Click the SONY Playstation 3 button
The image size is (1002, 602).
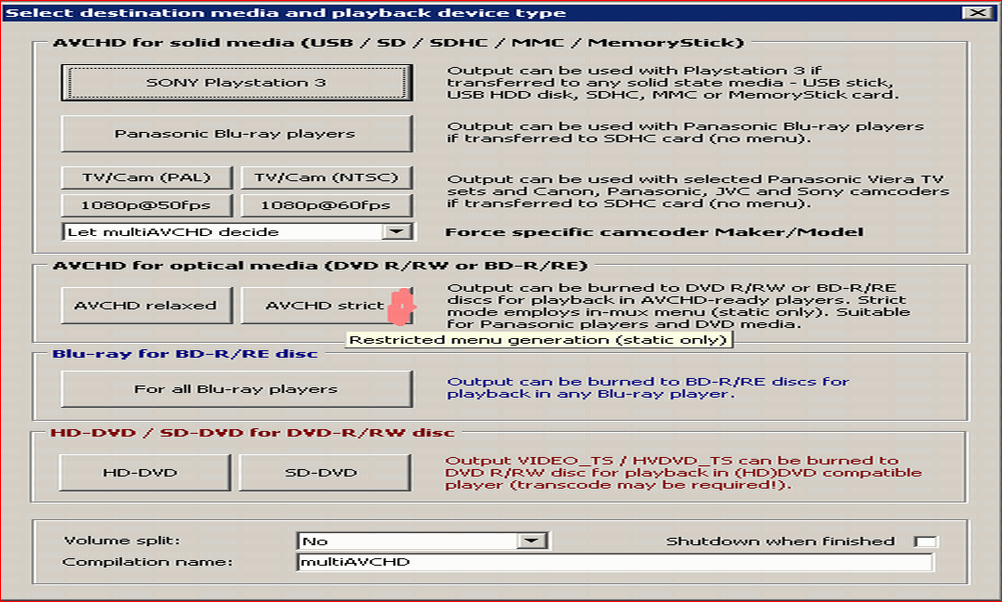pyautogui.click(x=236, y=82)
